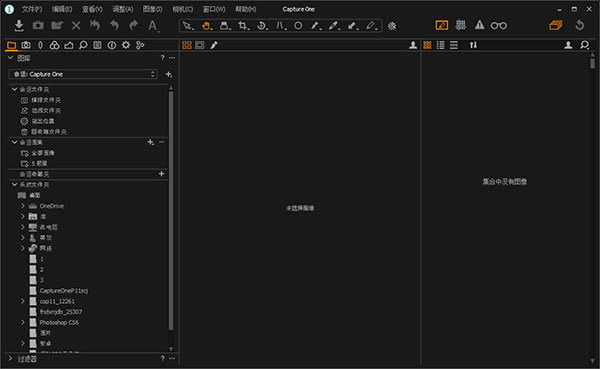Click the magnifier search icon in browser bar

point(584,45)
